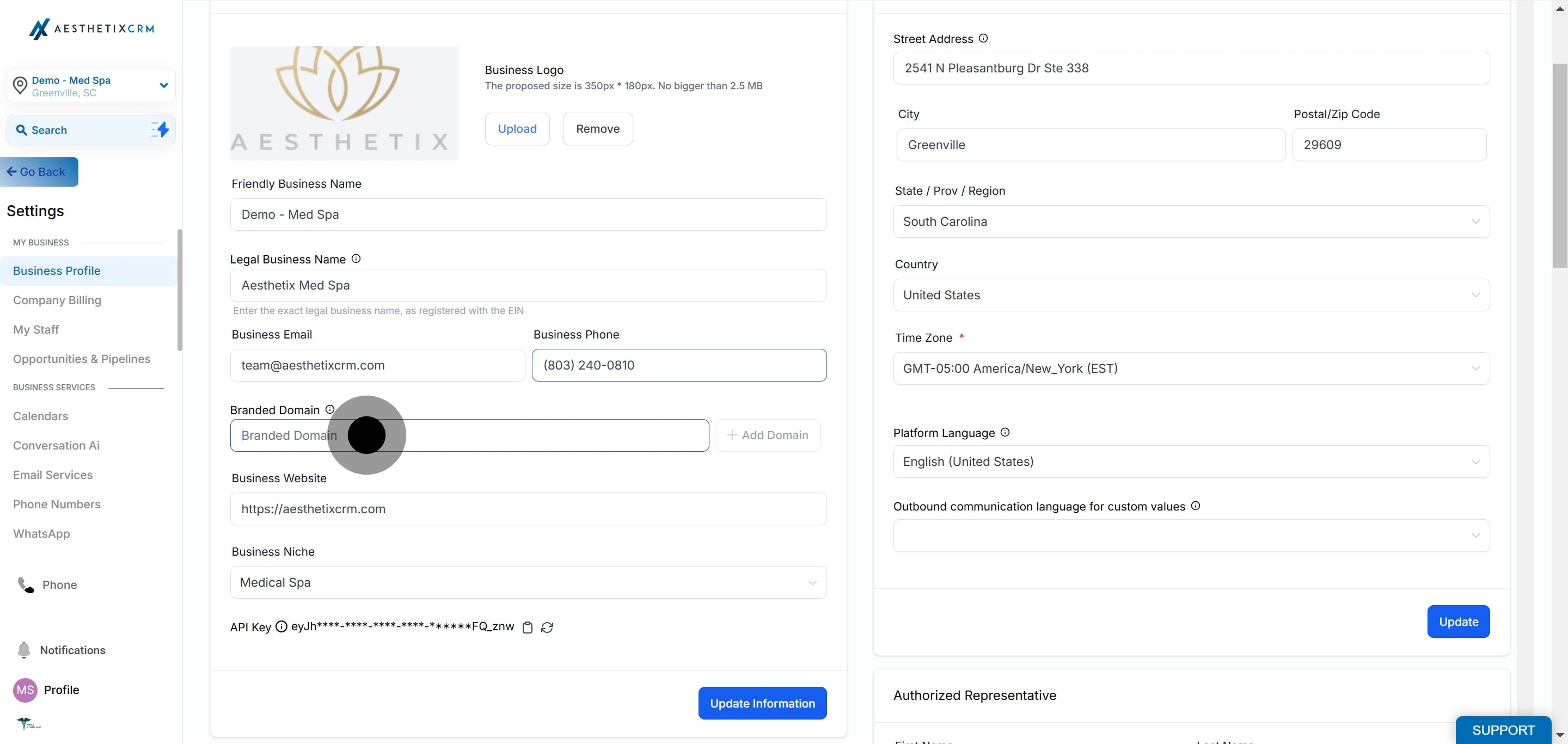1568x744 pixels.
Task: Open Notifications via the bell icon
Action: click(24, 650)
